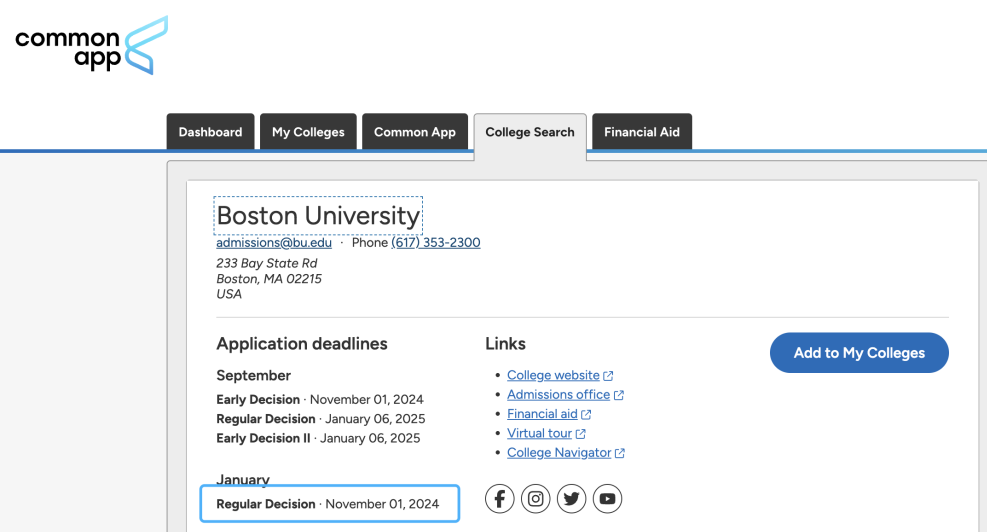Viewport: 987px width, 532px height.
Task: Open the Twitter social icon
Action: pyautogui.click(x=572, y=499)
